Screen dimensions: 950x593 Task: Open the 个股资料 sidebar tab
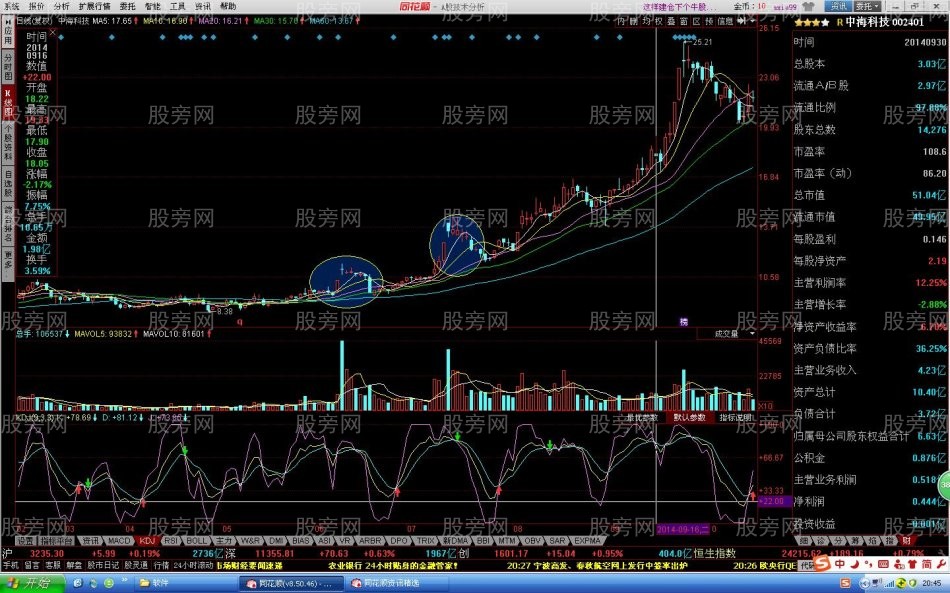coord(8,143)
